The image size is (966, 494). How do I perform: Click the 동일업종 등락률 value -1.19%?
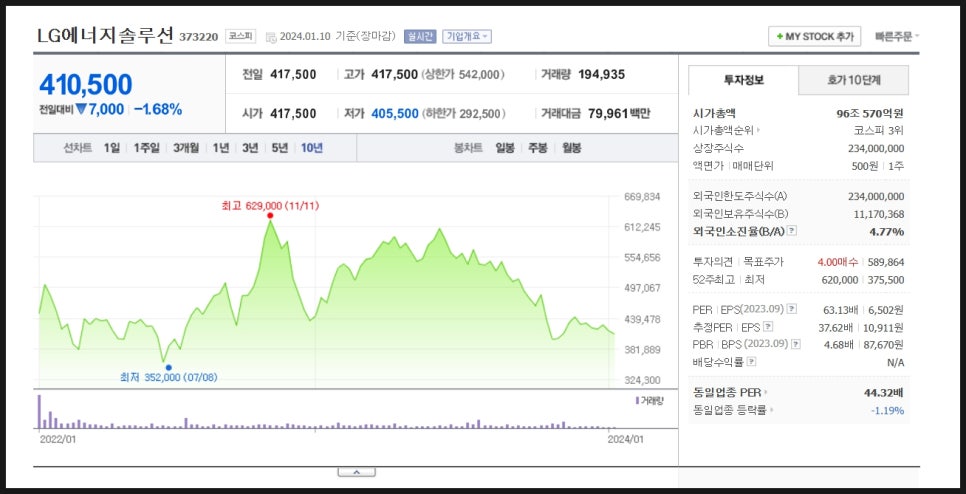tap(888, 410)
